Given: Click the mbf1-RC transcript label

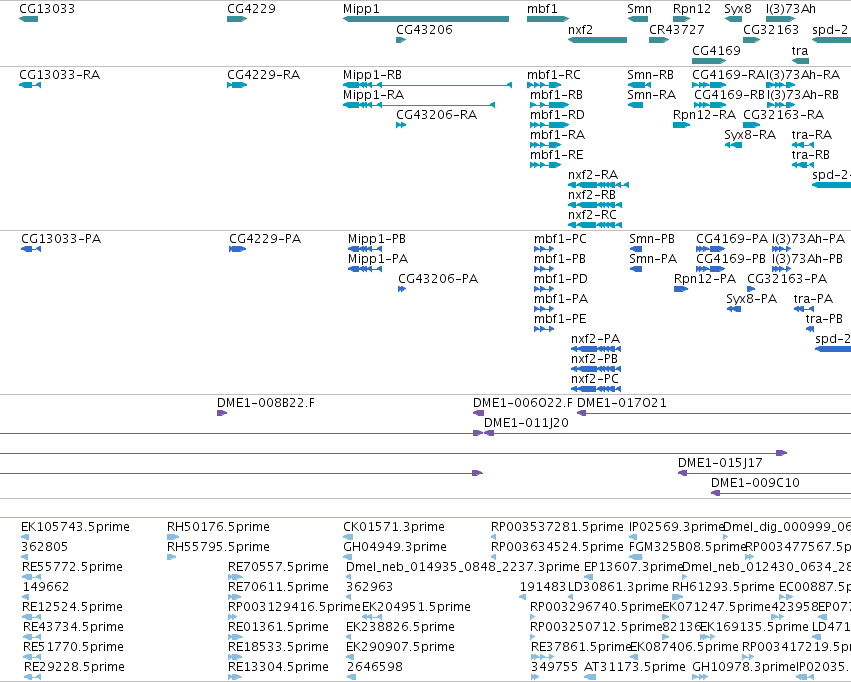Looking at the screenshot, I should pos(554,75).
